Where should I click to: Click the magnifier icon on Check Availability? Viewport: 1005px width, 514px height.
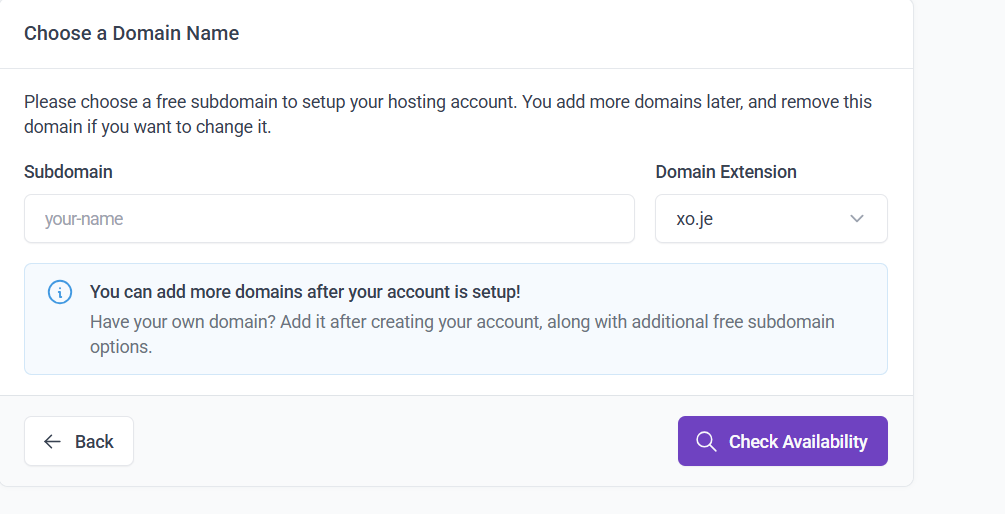(x=706, y=442)
